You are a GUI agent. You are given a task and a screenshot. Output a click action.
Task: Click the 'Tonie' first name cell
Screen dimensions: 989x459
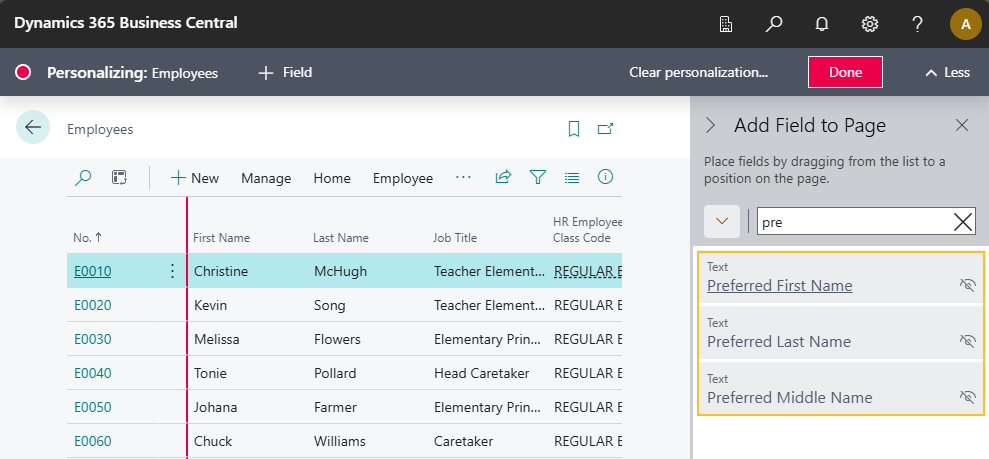click(x=210, y=373)
